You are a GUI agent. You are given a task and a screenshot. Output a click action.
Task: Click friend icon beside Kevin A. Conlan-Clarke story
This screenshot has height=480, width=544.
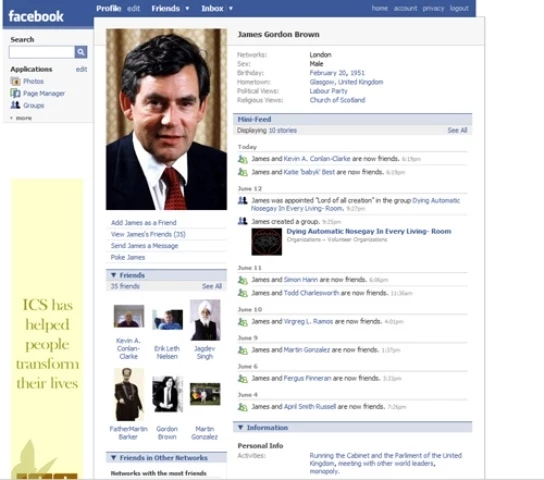[243, 159]
